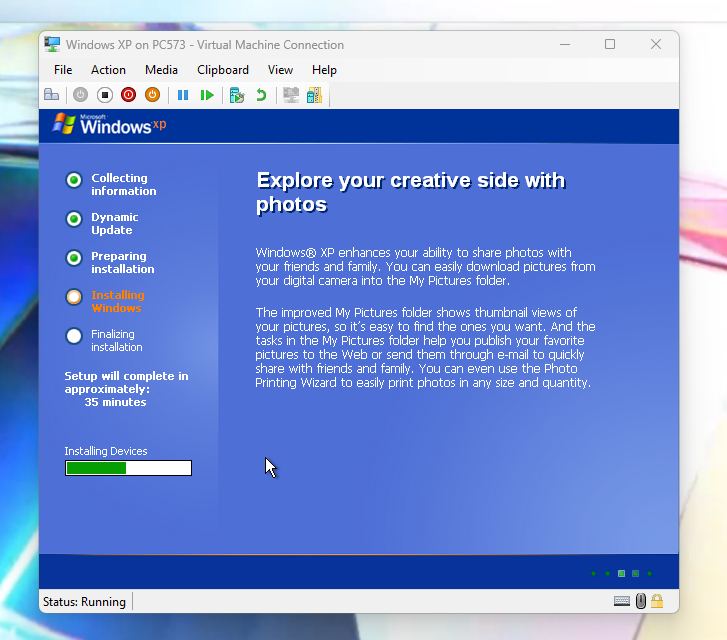727x640 pixels.
Task: Click the green Reset/Resume play icon
Action: pyautogui.click(x=207, y=95)
